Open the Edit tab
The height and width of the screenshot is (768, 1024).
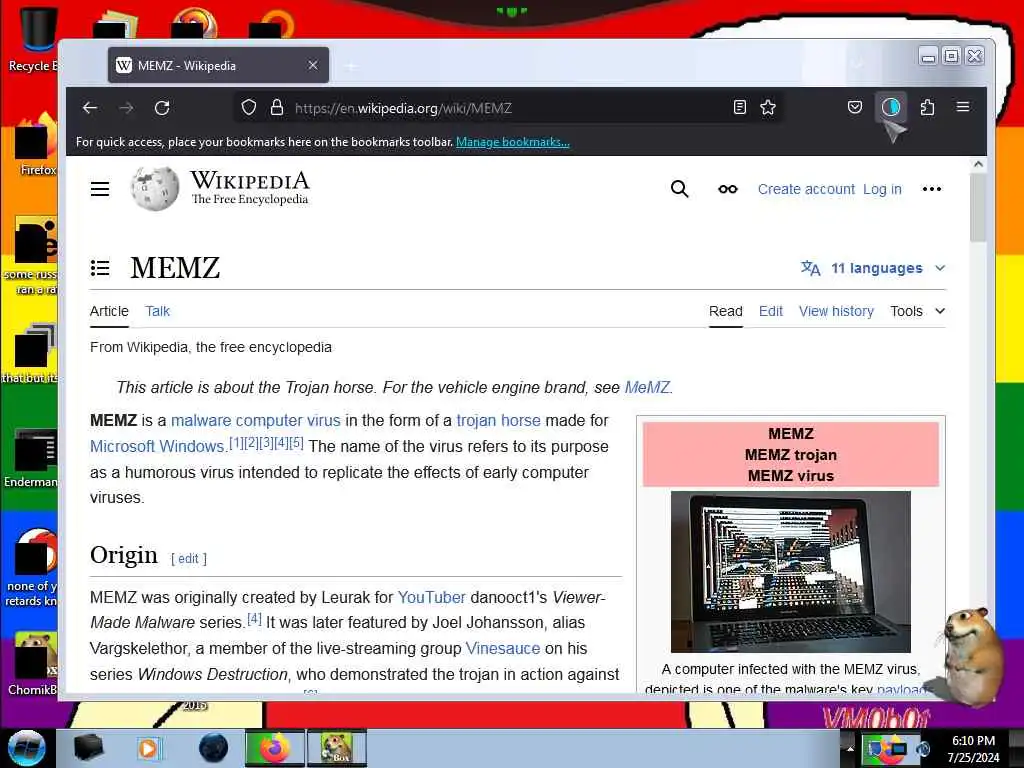(771, 312)
